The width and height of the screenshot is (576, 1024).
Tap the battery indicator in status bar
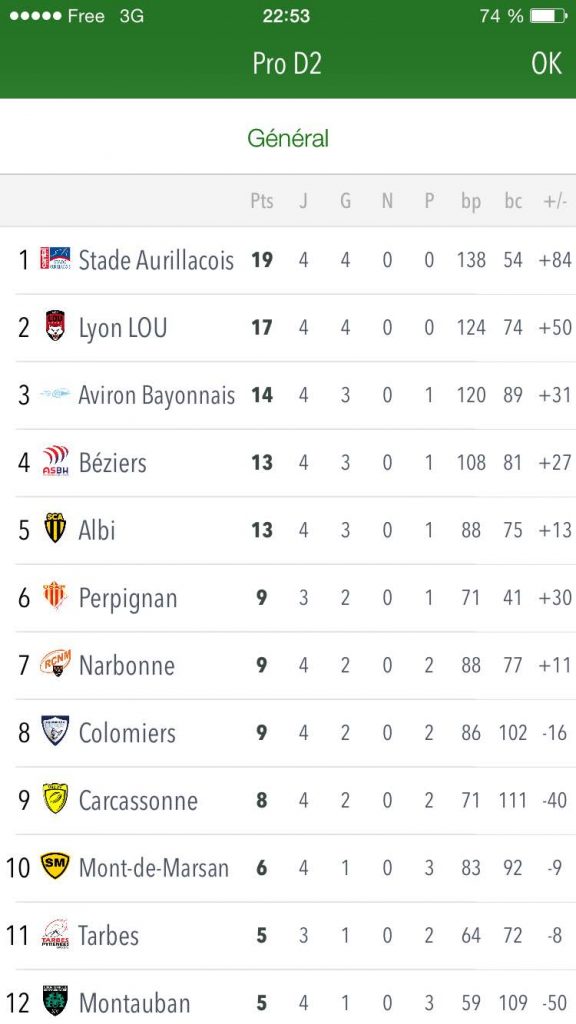(x=548, y=16)
